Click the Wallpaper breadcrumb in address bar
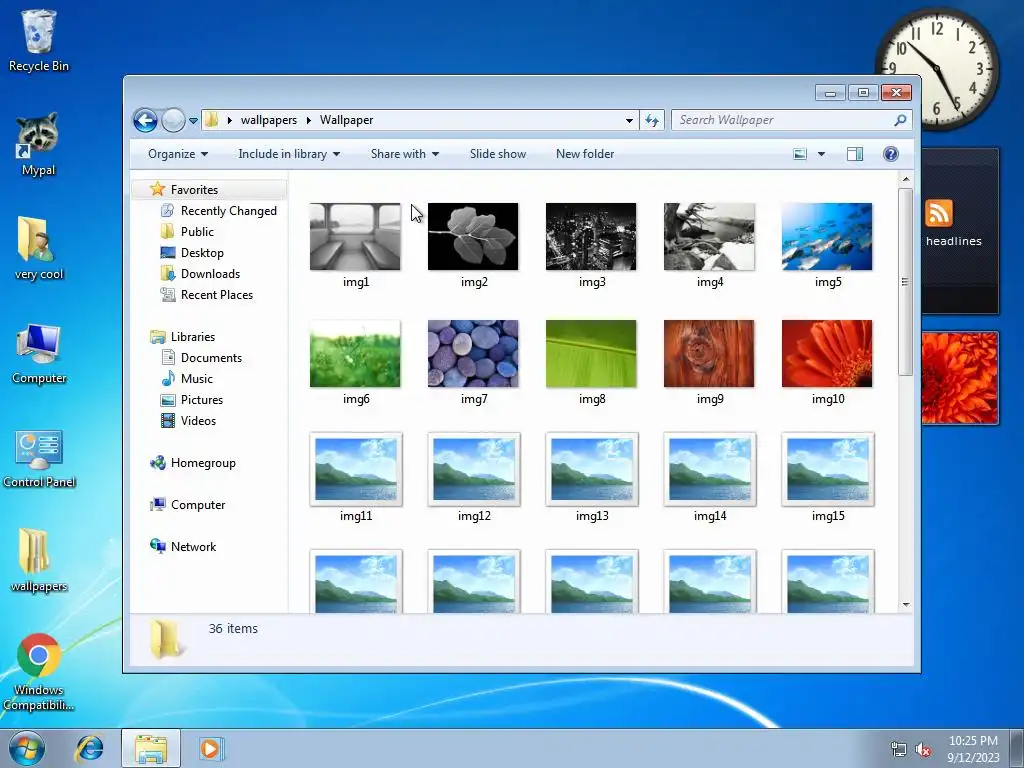This screenshot has height=768, width=1024. tap(346, 120)
